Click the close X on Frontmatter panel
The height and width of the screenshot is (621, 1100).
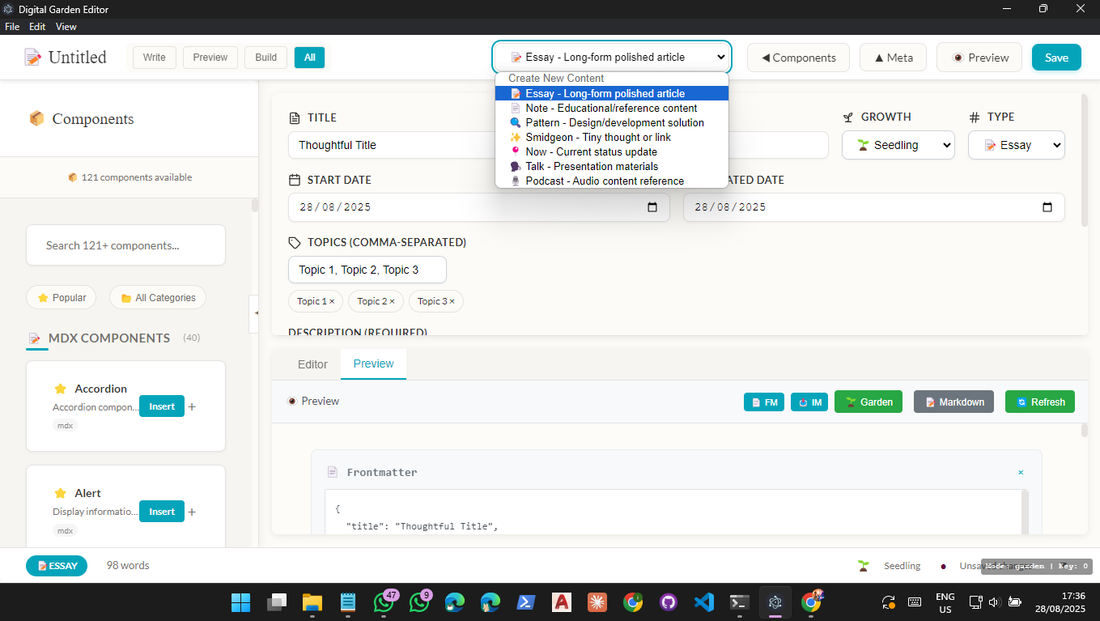(1020, 472)
